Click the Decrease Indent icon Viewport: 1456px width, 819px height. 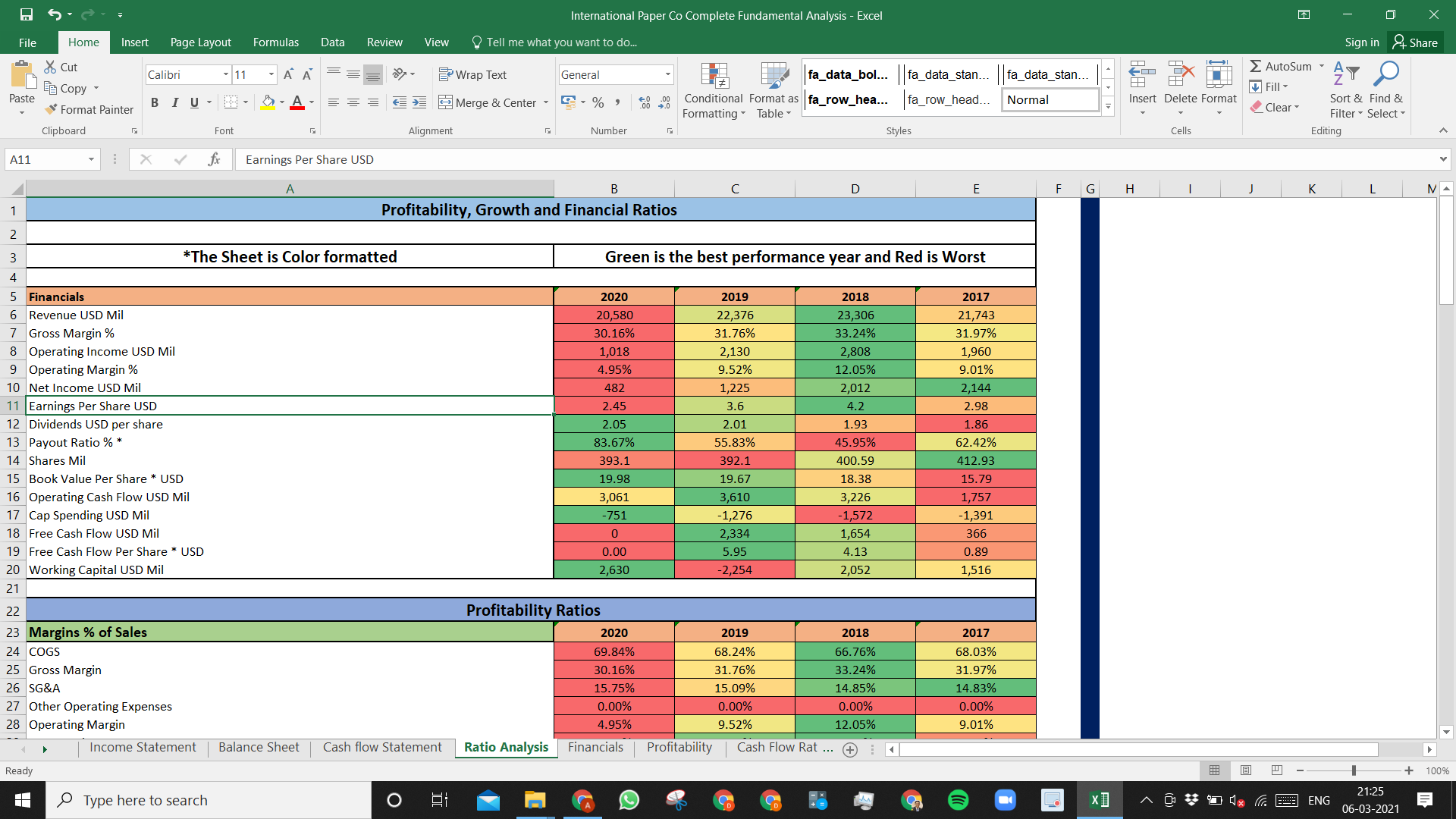click(x=400, y=102)
